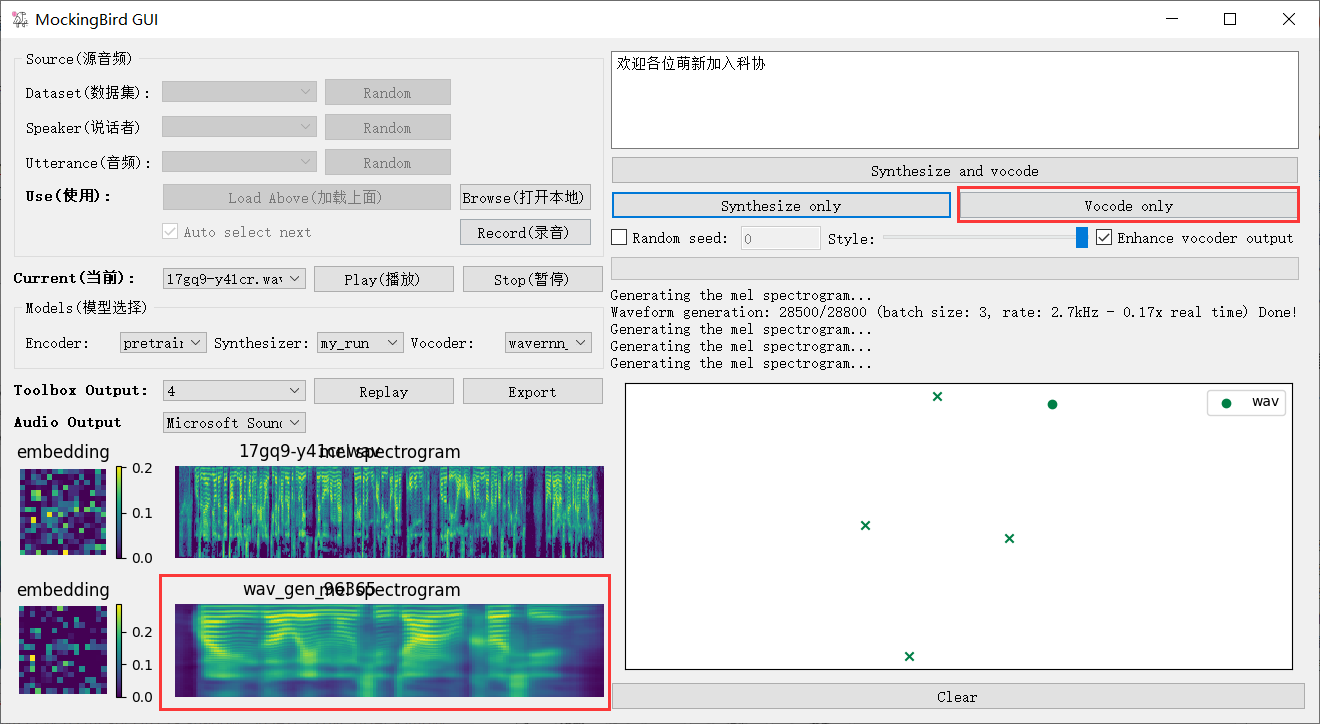Click Replay in Toolbox Output
Screen dimensions: 1320x724
tap(383, 390)
